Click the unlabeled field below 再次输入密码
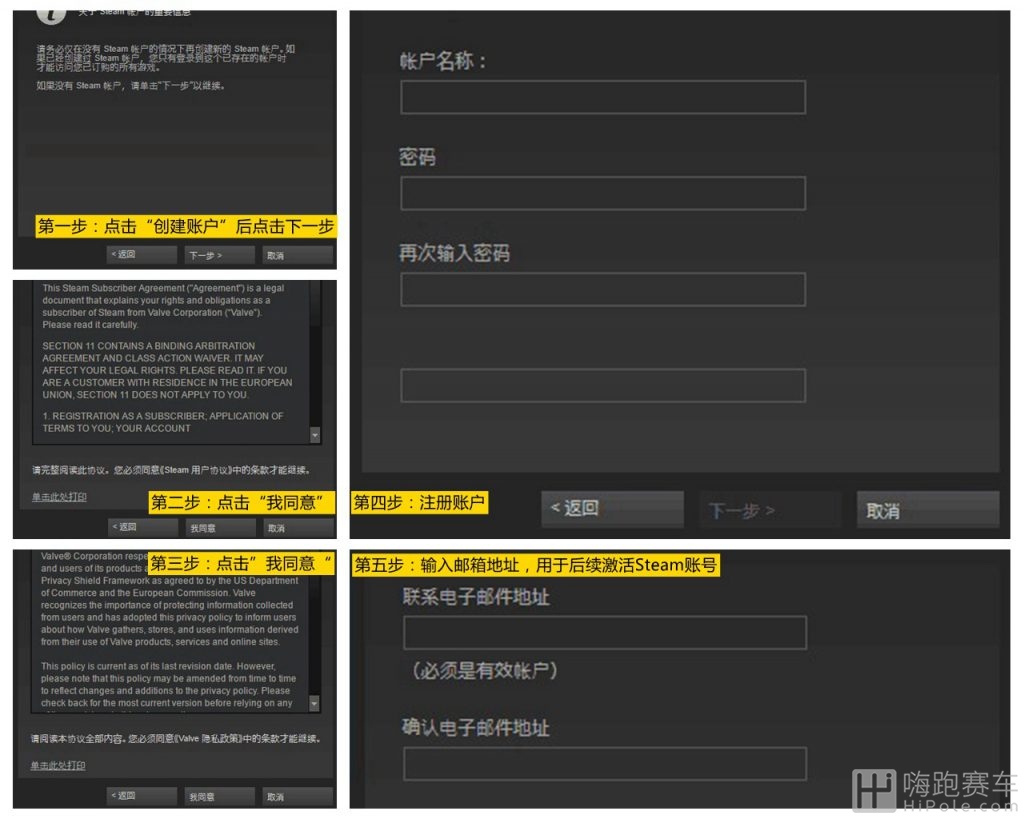1024x819 pixels. (x=603, y=385)
